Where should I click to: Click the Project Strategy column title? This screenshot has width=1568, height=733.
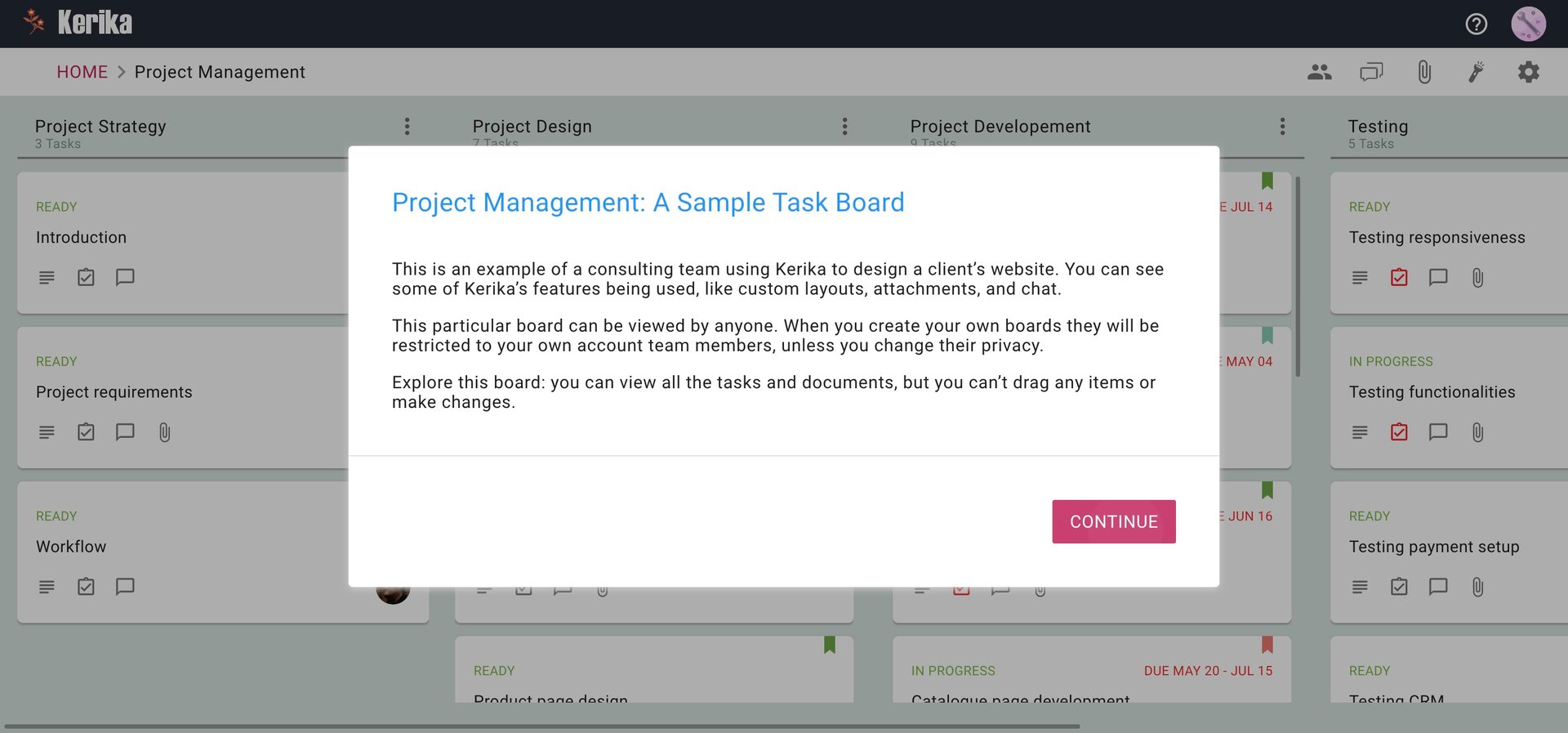[x=100, y=127]
